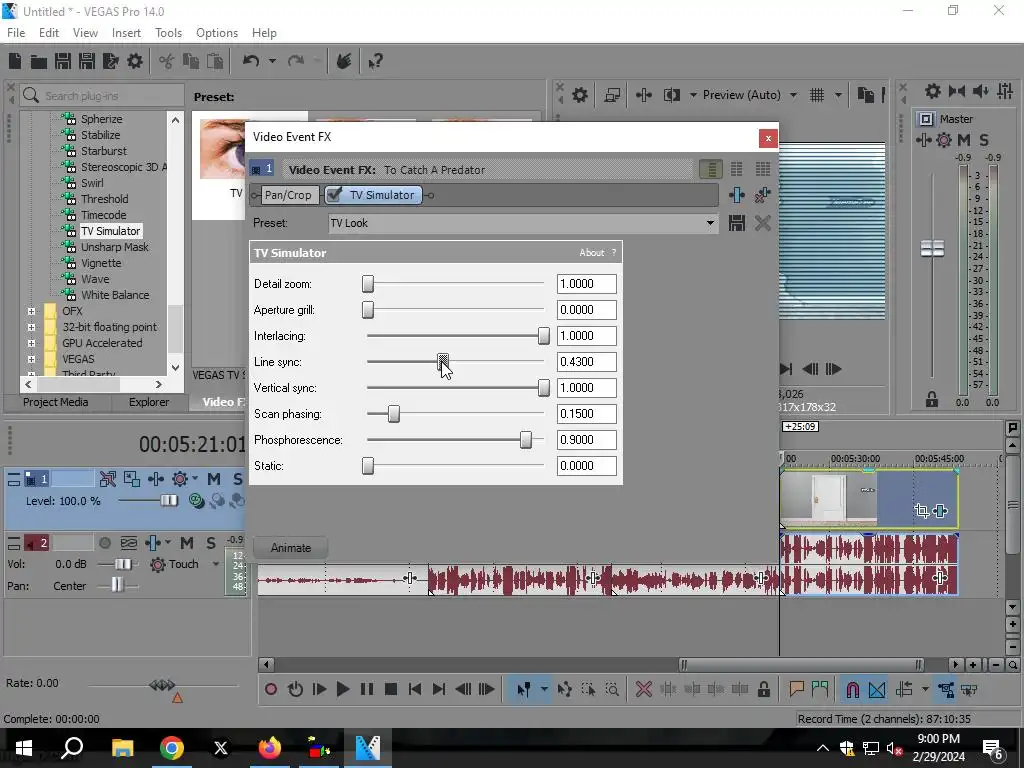This screenshot has height=768, width=1024.
Task: Solo audio track 2 with S button
Action: coord(210,543)
